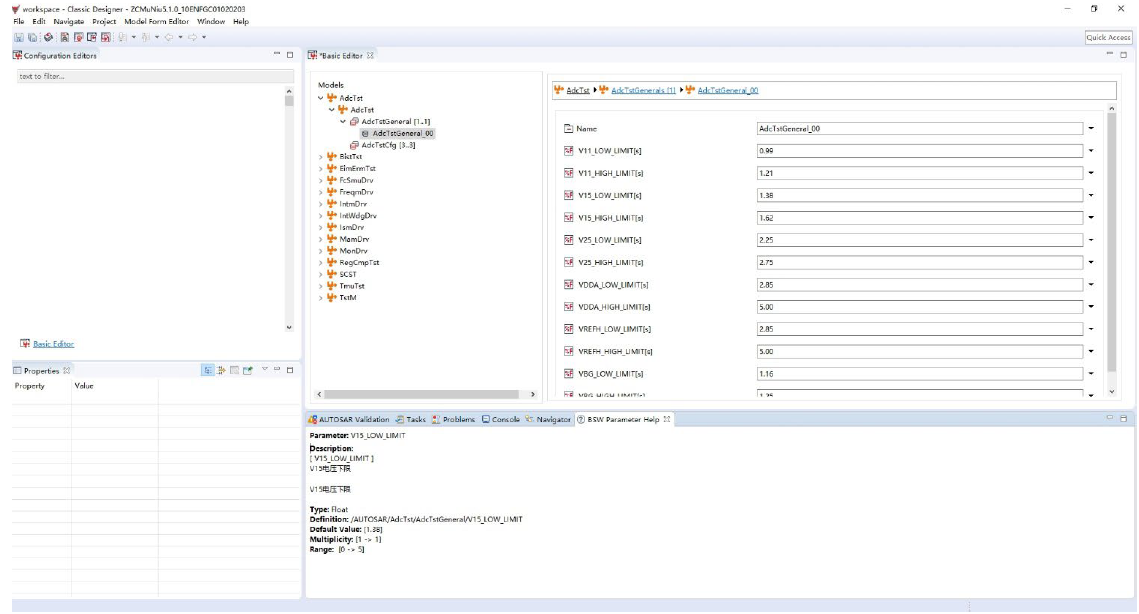Click the 'text to filter' input field
1139x614 pixels.
(x=155, y=76)
